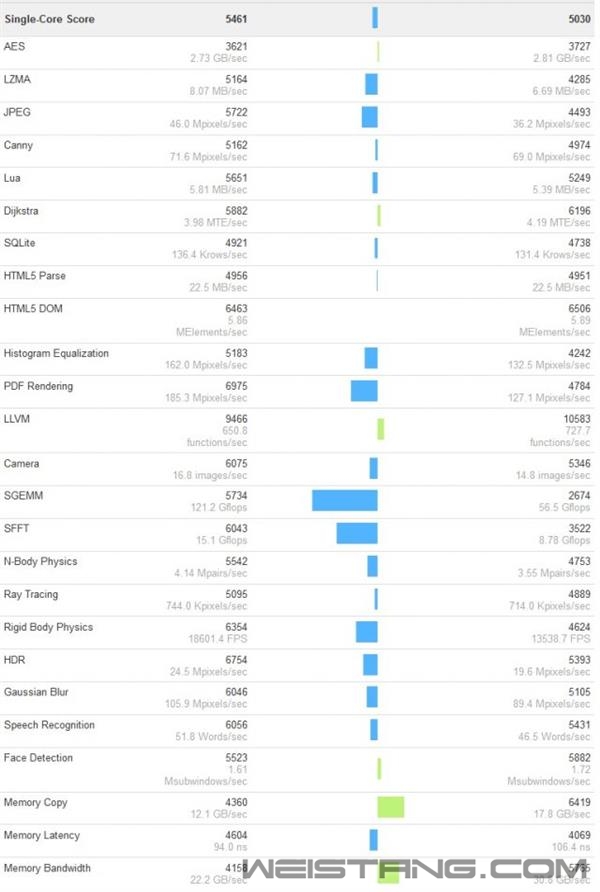Click the SGEMM blue comparison bar
The image size is (600, 892).
(344, 500)
